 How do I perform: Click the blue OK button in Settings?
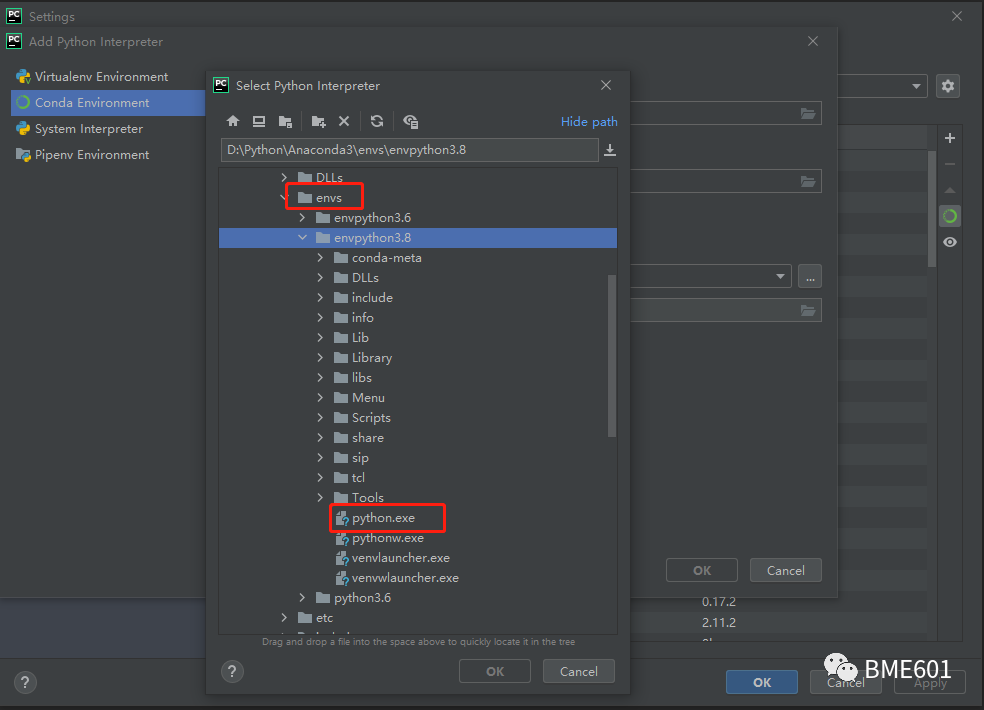tap(762, 682)
